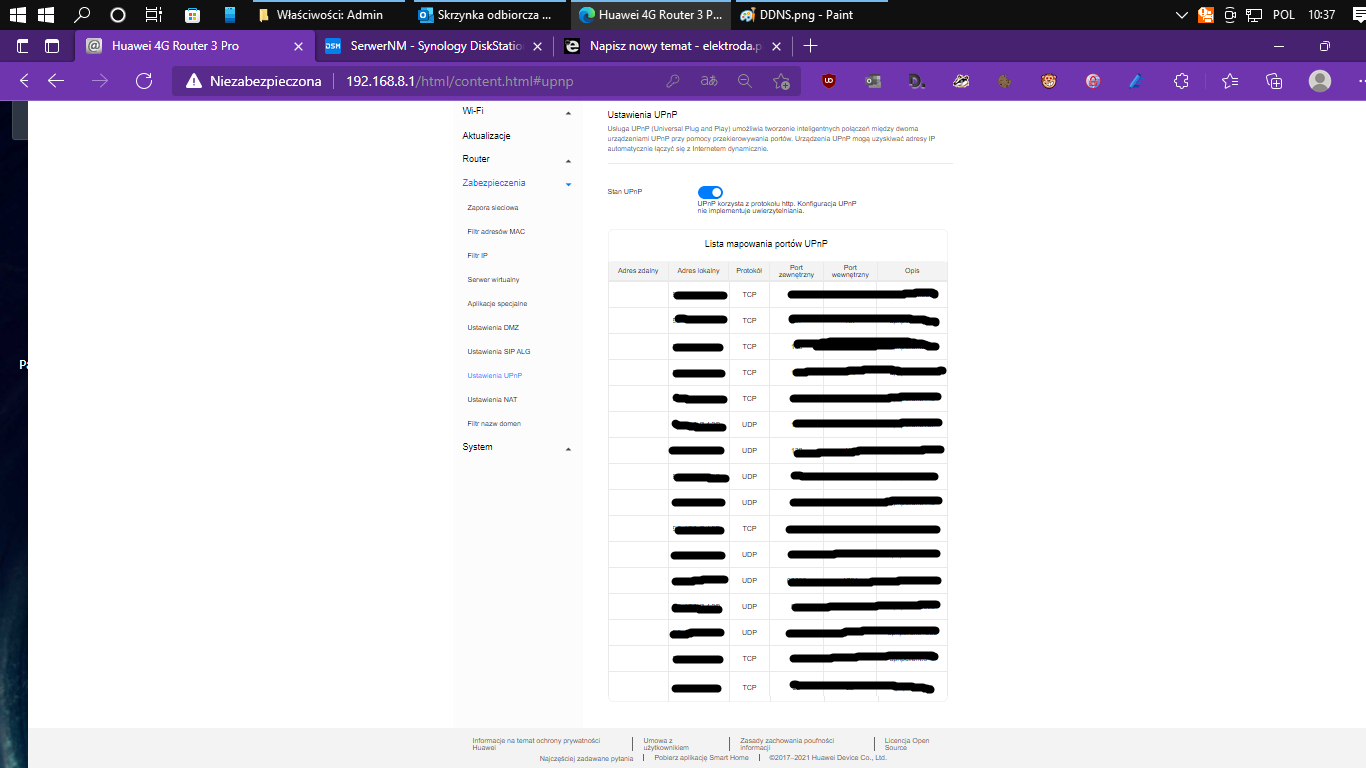Turn off the Stan UPnP switch
Screen dimensions: 1366x768
coord(710,192)
